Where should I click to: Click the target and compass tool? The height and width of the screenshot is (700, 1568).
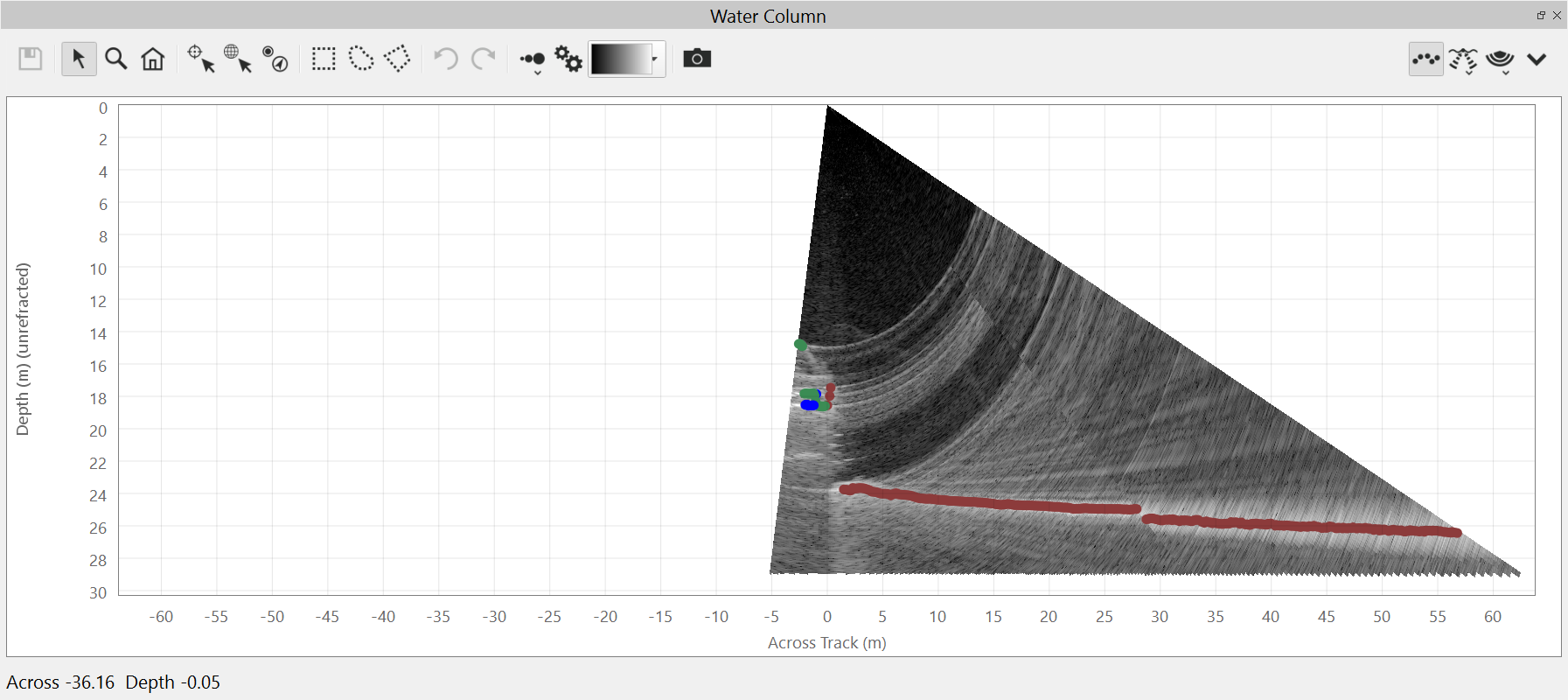click(x=275, y=59)
